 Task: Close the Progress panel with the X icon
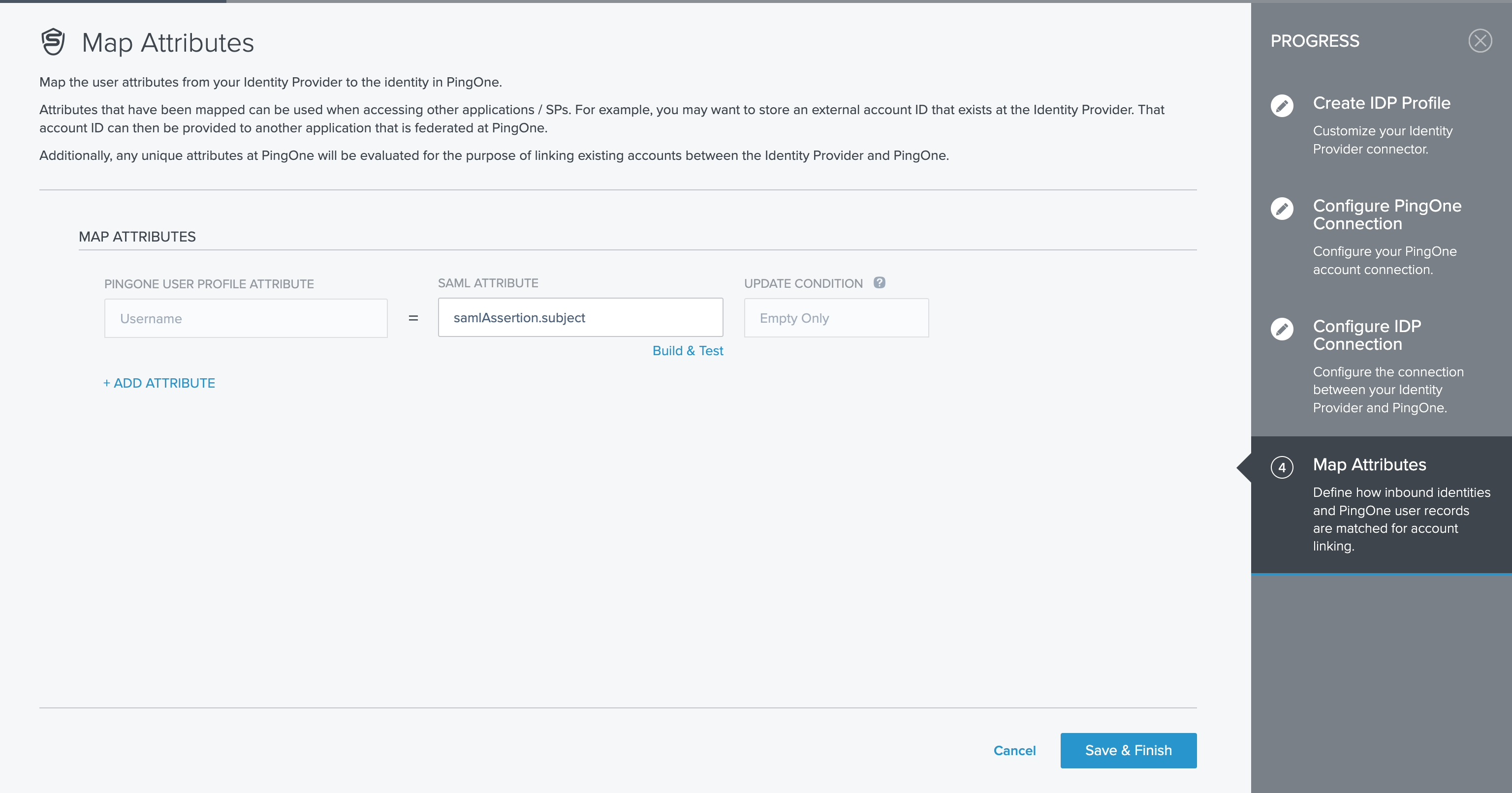pyautogui.click(x=1481, y=40)
